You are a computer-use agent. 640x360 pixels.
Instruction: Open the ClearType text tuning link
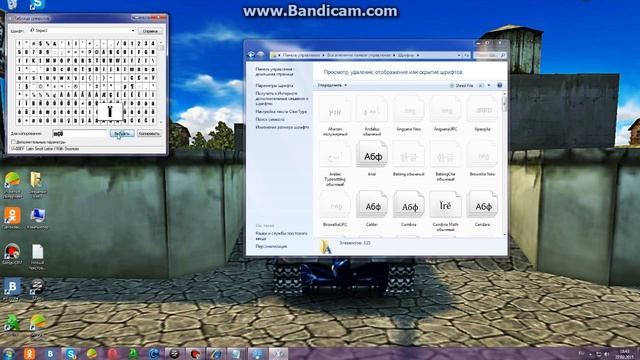[281, 111]
